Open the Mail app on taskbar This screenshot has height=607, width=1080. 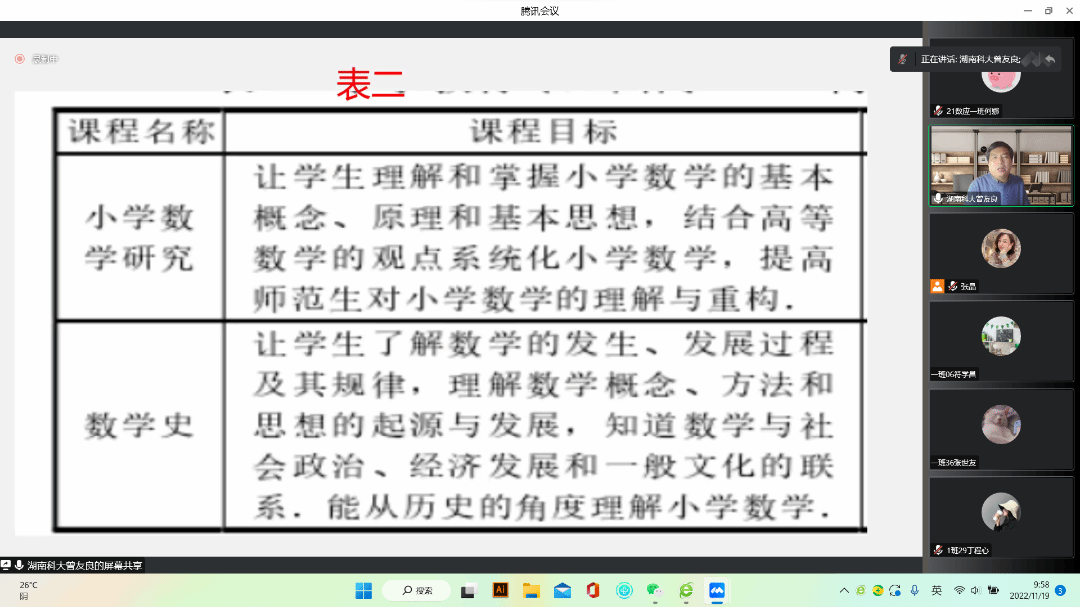pyautogui.click(x=562, y=590)
